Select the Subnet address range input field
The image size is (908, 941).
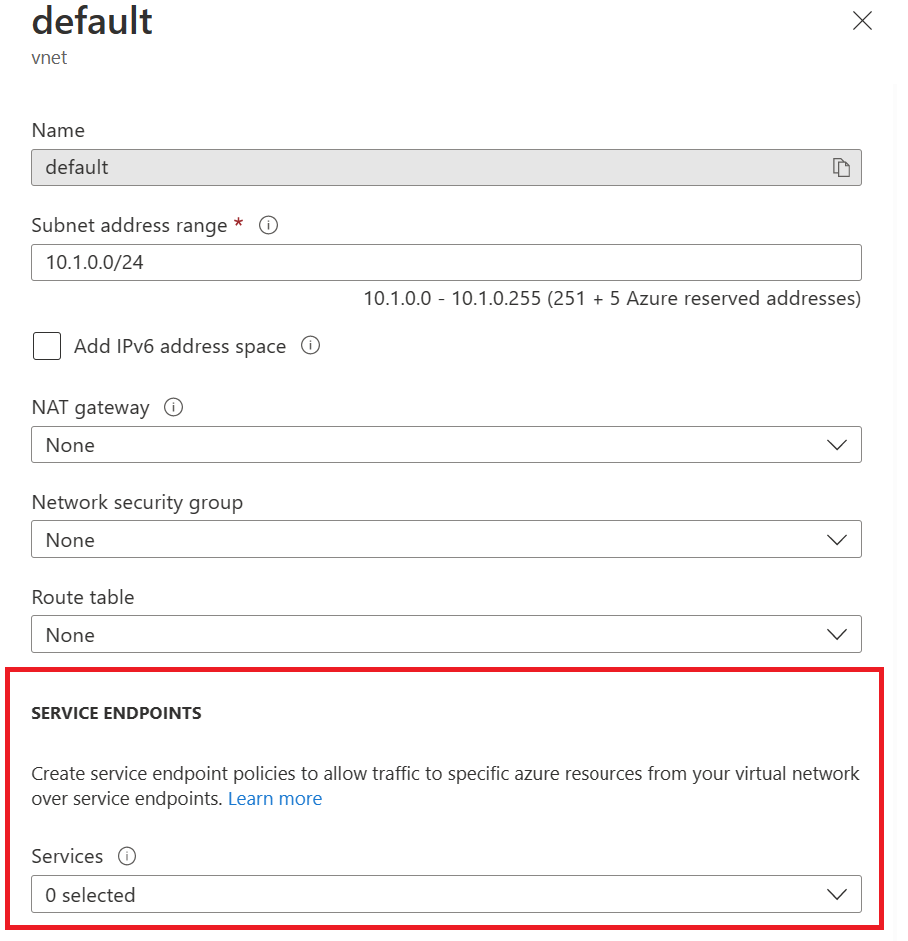(446, 262)
